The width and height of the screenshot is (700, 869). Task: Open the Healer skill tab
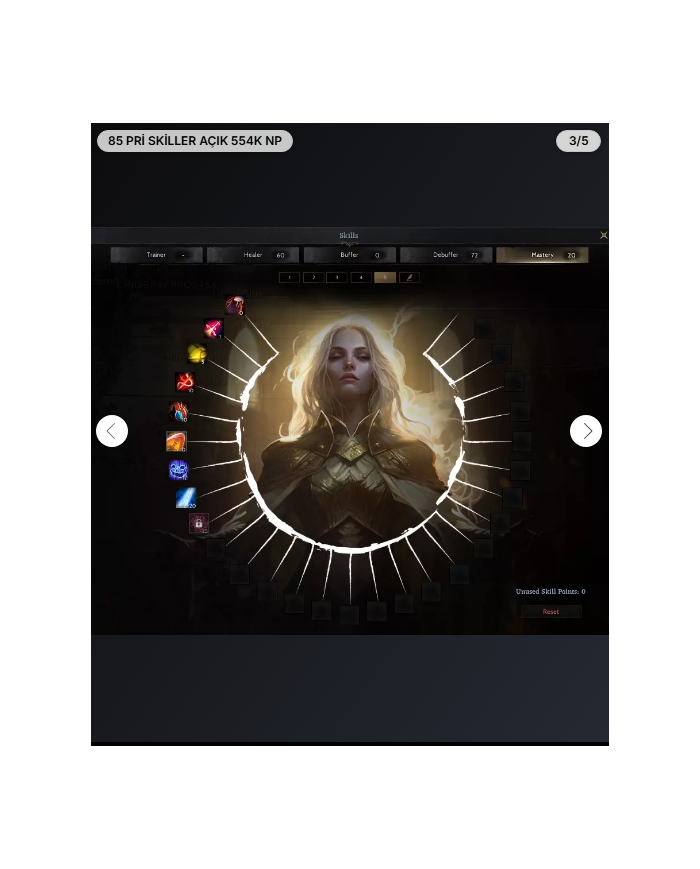(253, 255)
